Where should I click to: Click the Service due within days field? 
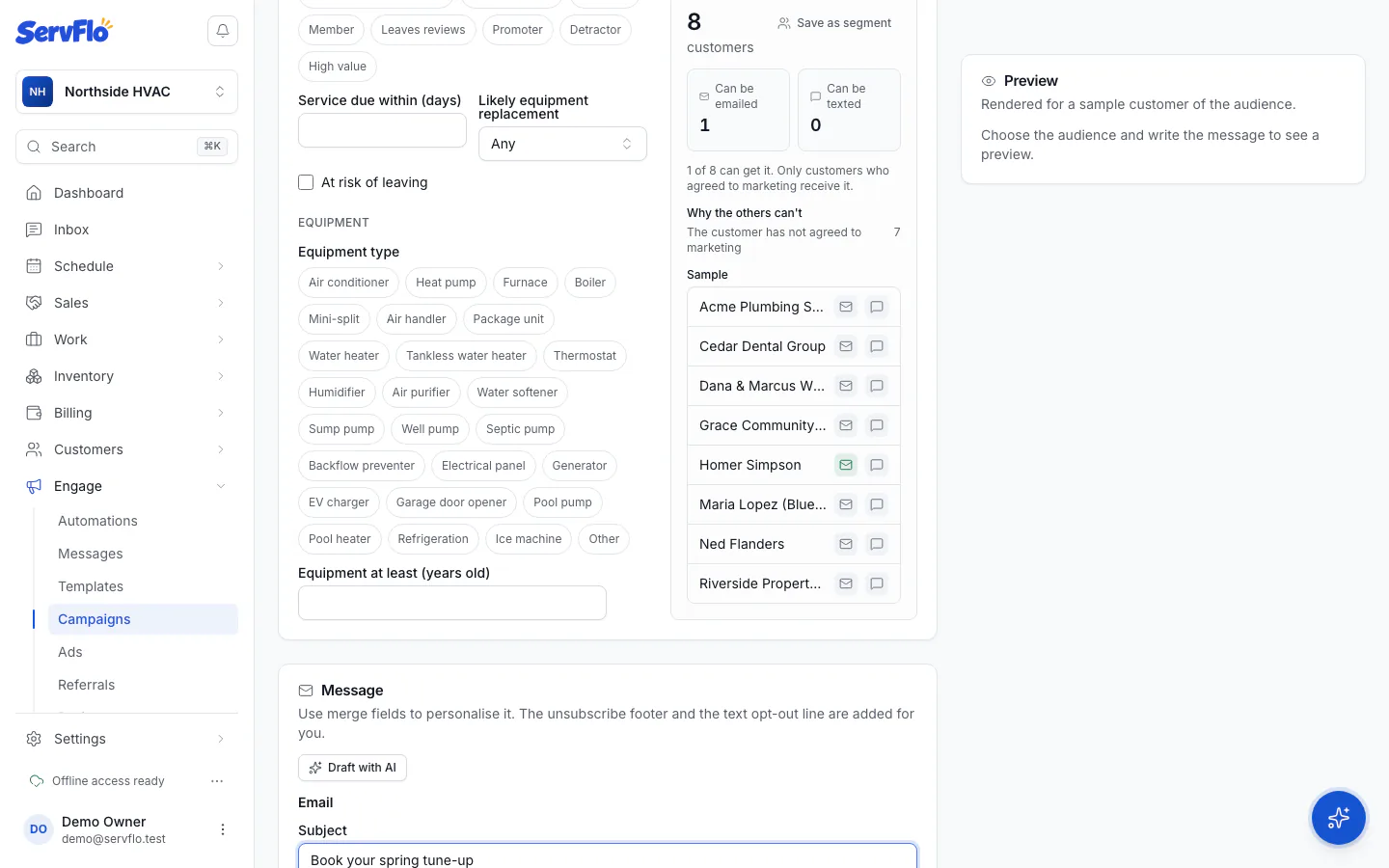382,130
